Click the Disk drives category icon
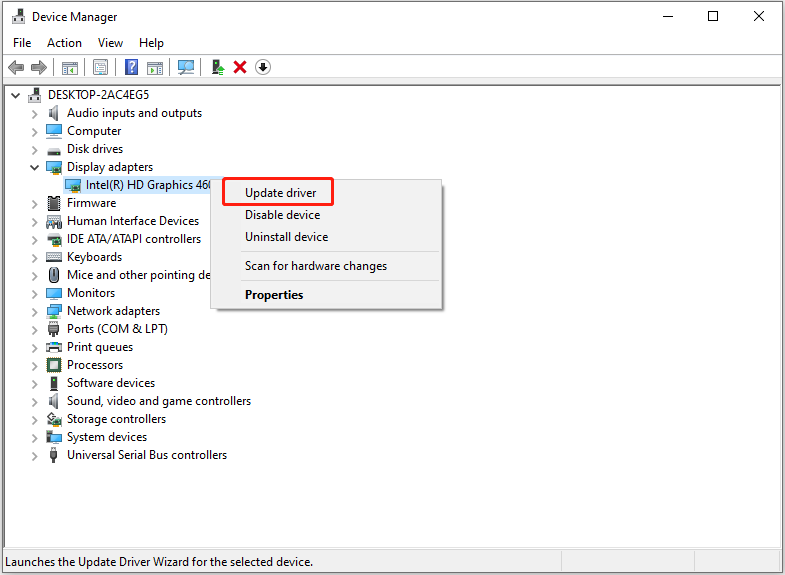This screenshot has height=575, width=785. [x=54, y=150]
